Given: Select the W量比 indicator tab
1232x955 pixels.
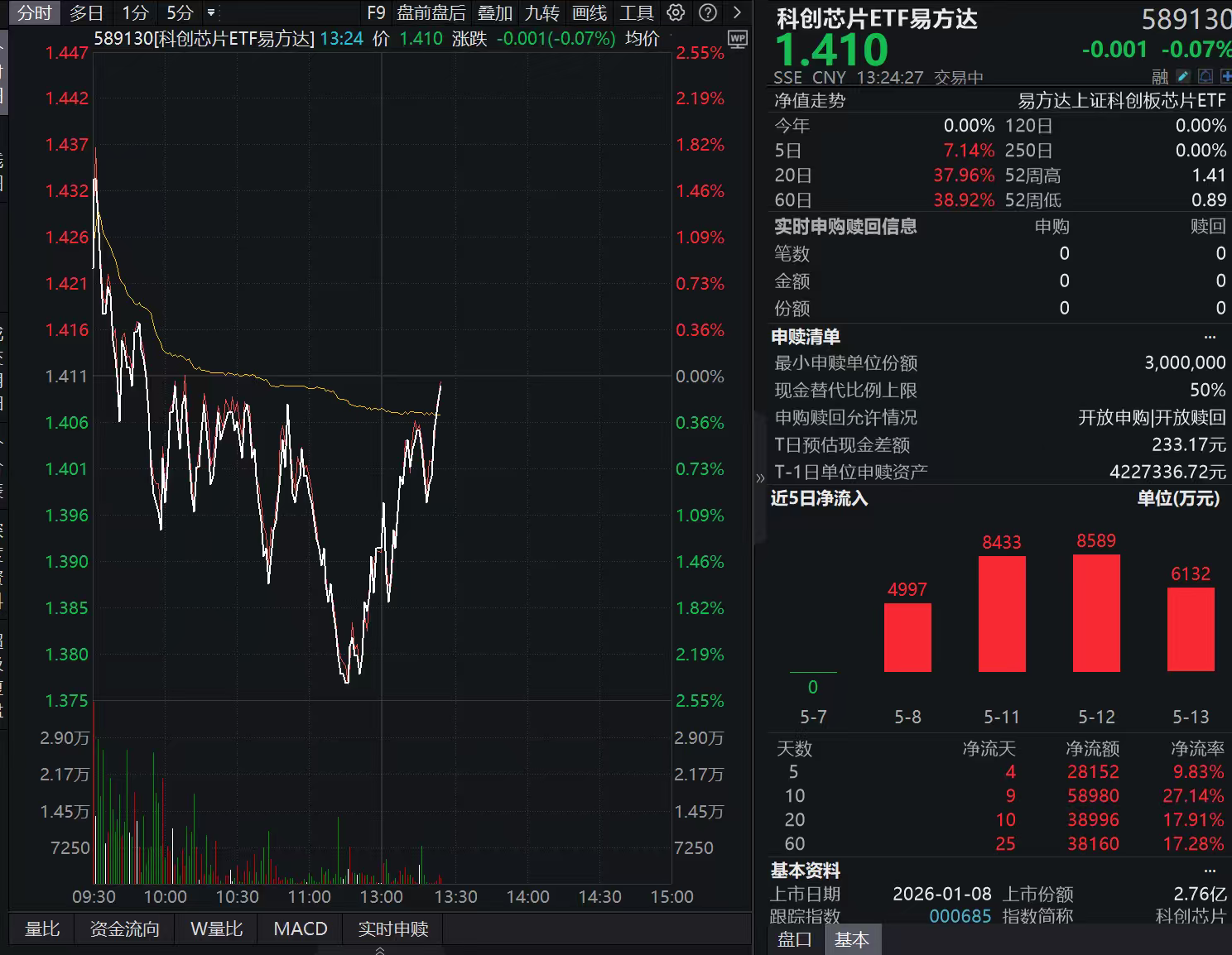Looking at the screenshot, I should 217,929.
